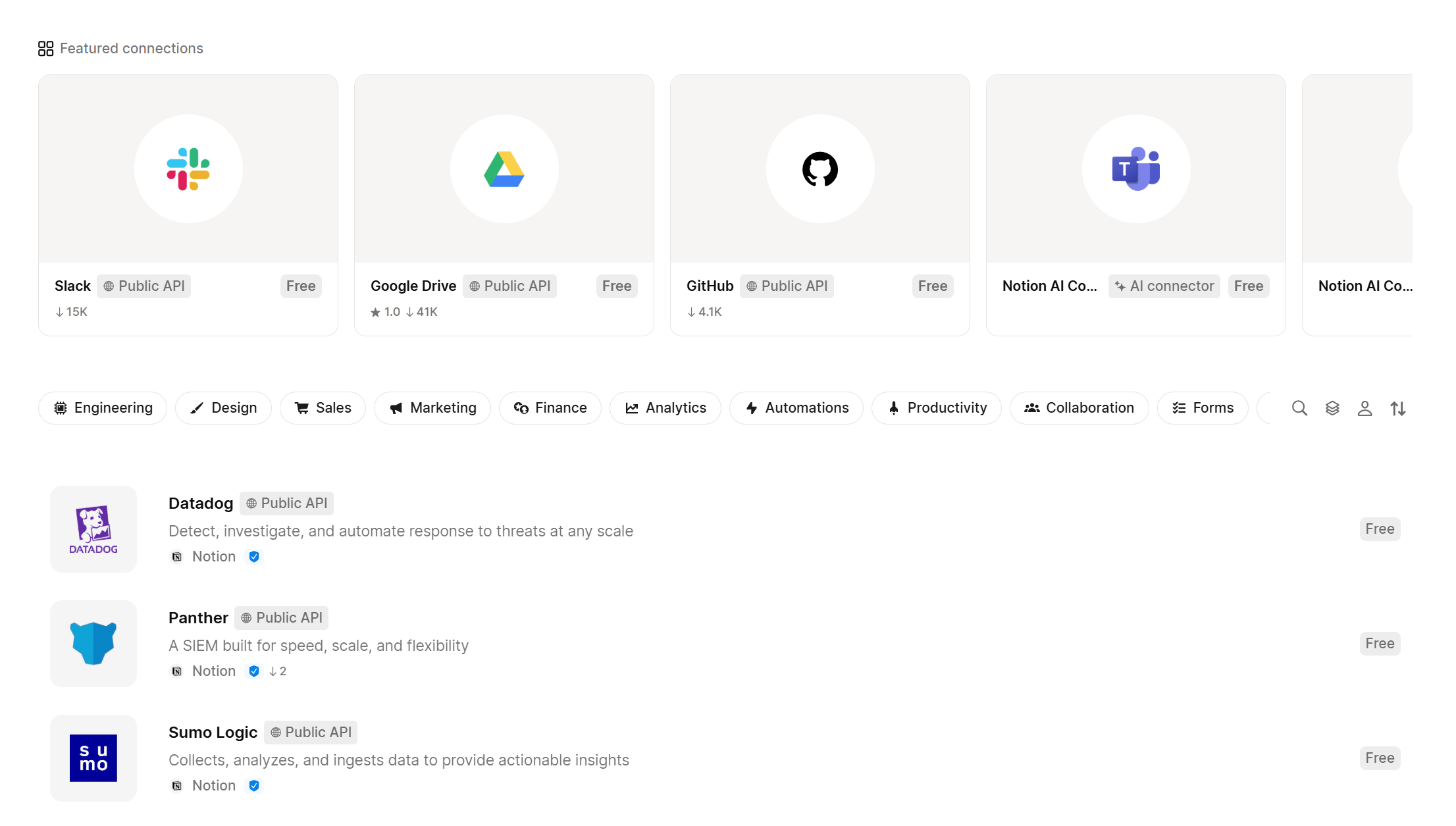The image size is (1456, 826).
Task: Click Slack's 15K downloads count
Action: pyautogui.click(x=71, y=312)
